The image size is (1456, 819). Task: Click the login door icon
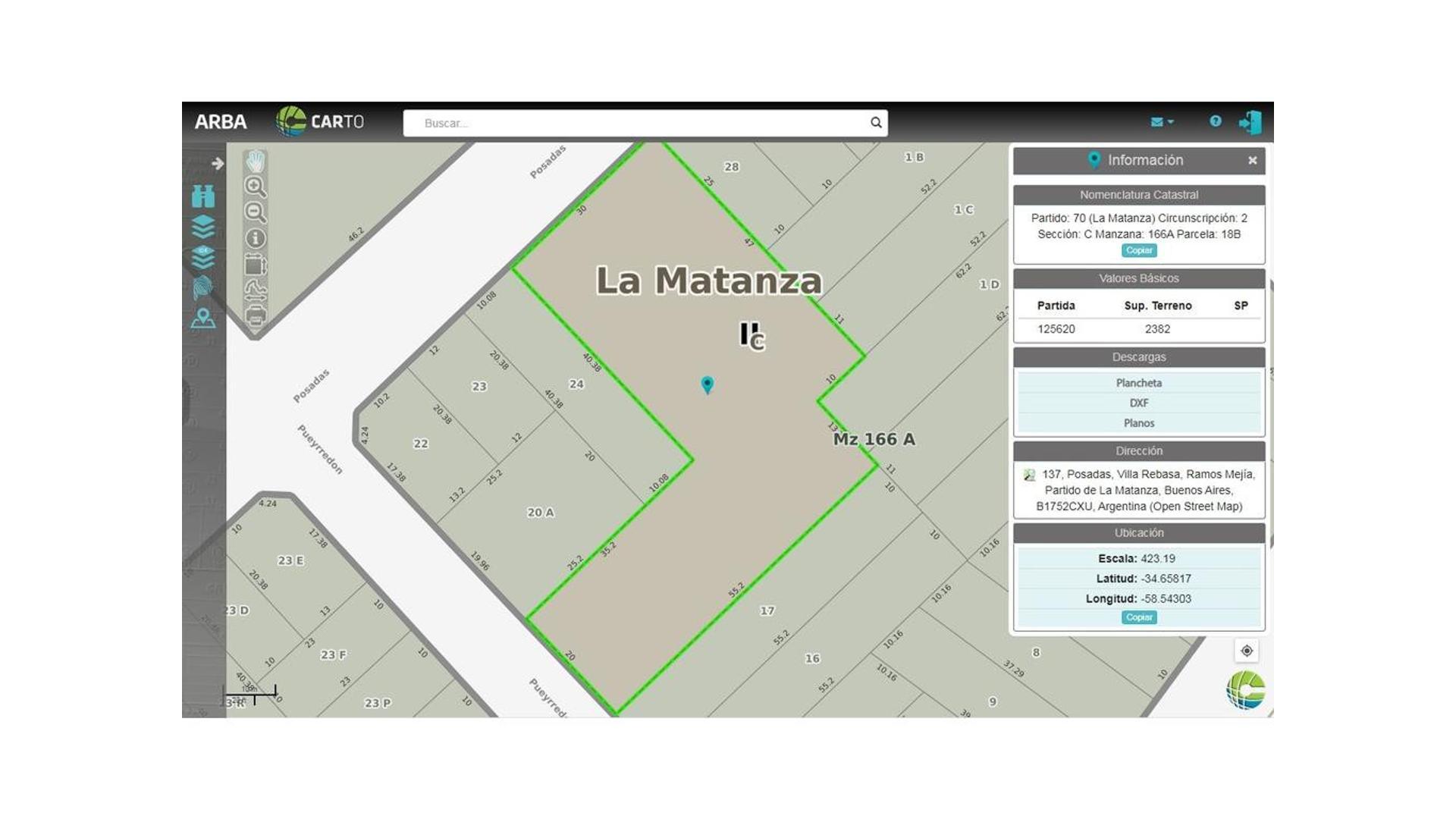click(1250, 122)
